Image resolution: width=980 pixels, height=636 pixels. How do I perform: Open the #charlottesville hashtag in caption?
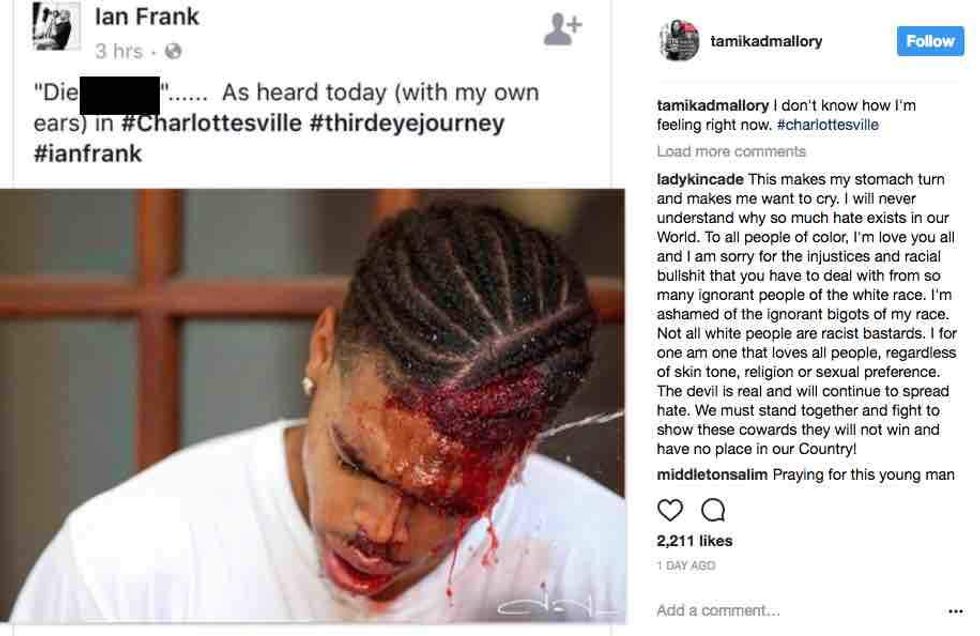pos(827,125)
